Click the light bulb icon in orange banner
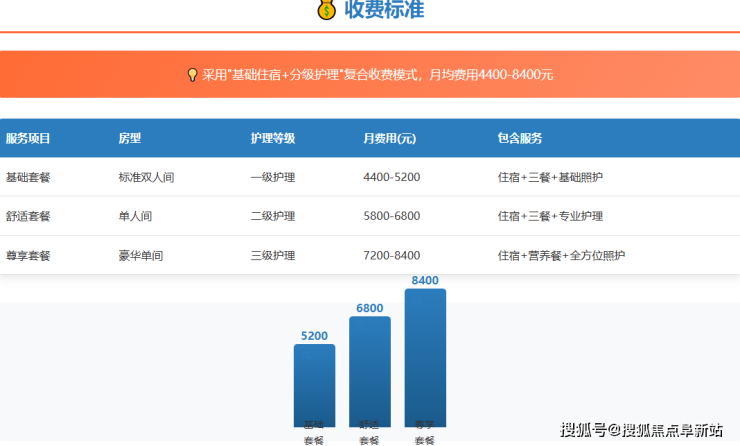The width and height of the screenshot is (740, 446). [x=192, y=75]
